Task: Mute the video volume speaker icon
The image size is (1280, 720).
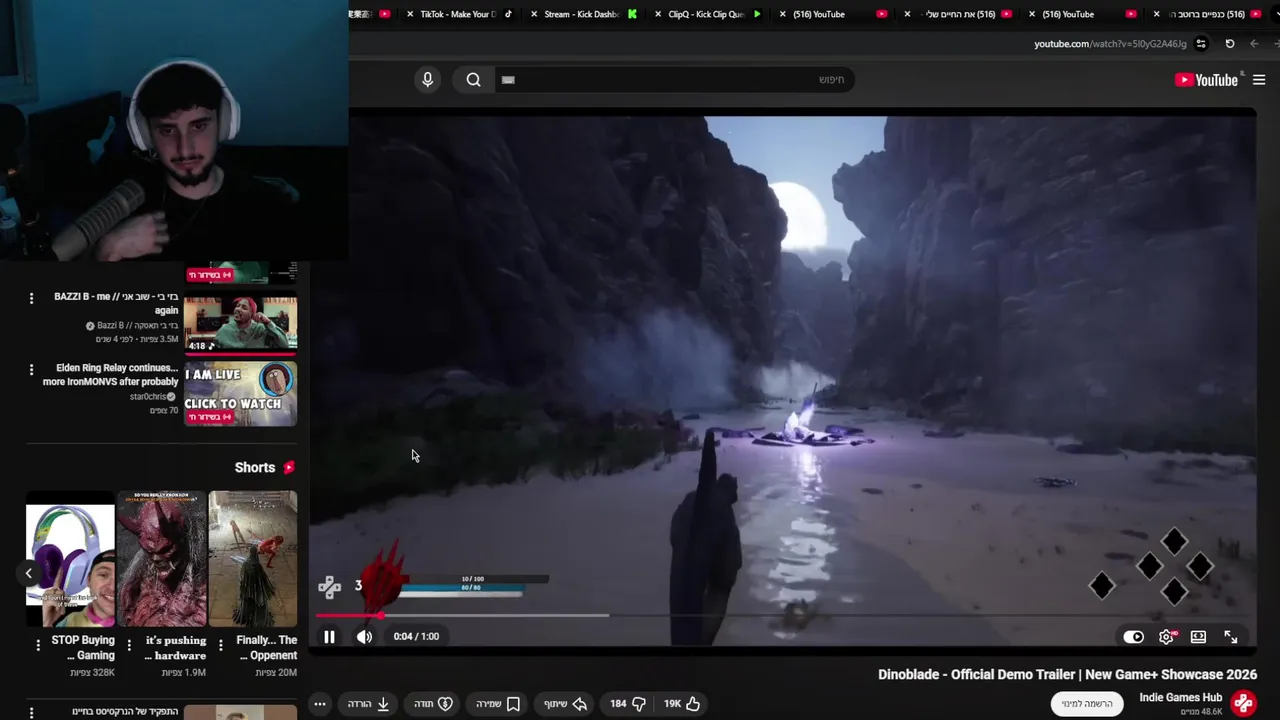Action: 365,637
